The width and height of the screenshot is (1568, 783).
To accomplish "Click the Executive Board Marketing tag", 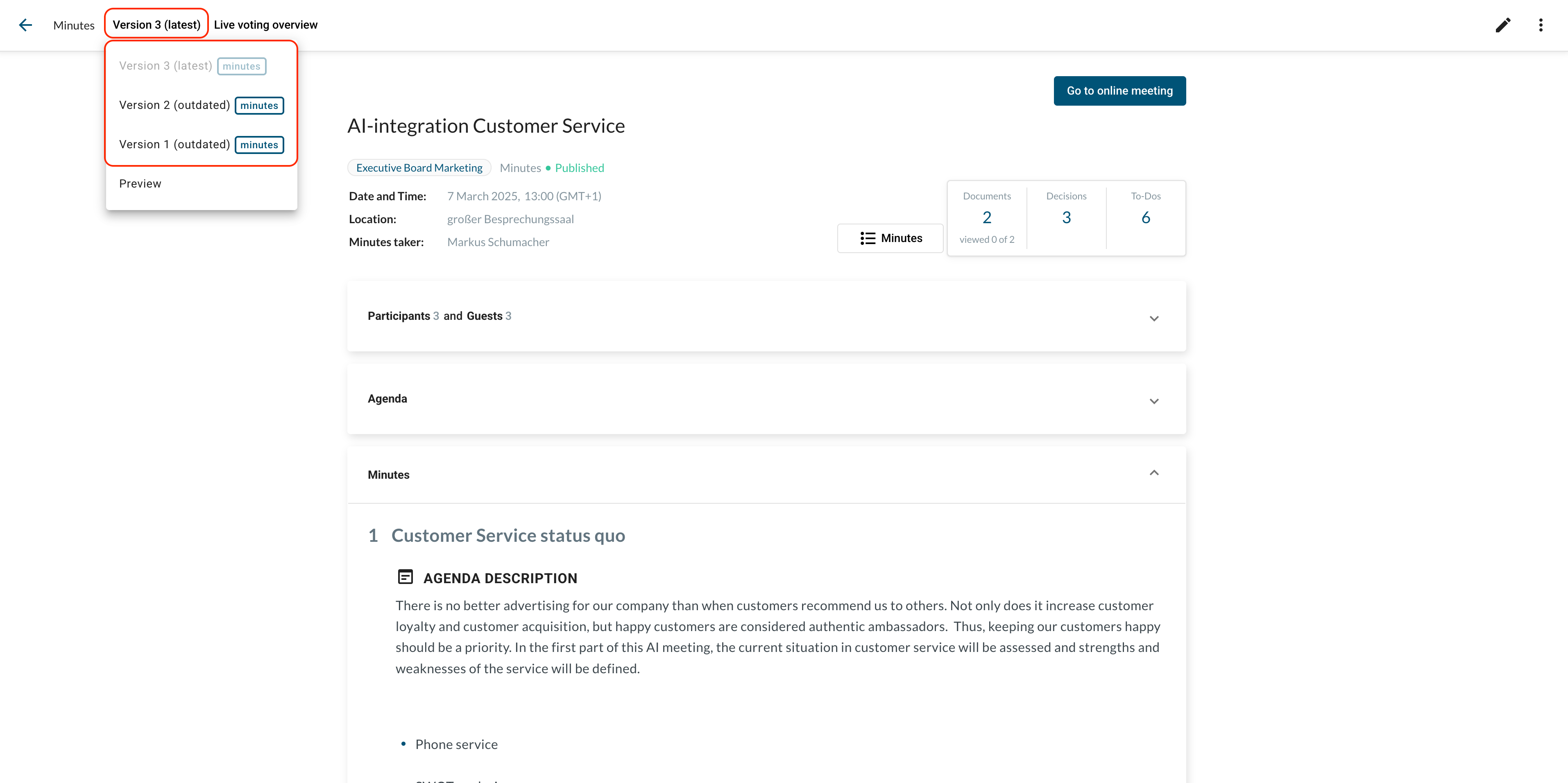I will (x=419, y=168).
